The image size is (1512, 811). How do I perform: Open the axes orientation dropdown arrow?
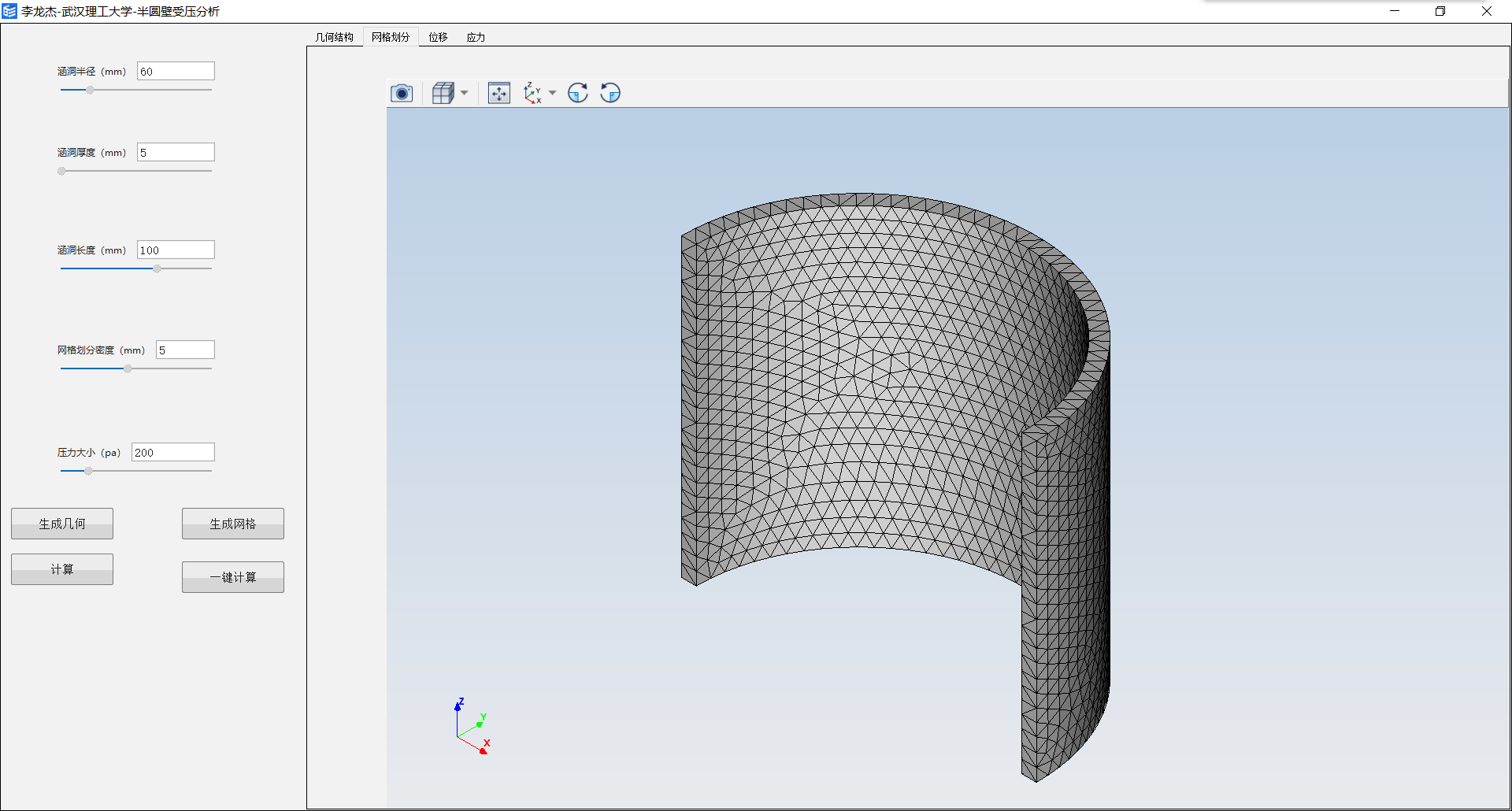click(x=553, y=93)
